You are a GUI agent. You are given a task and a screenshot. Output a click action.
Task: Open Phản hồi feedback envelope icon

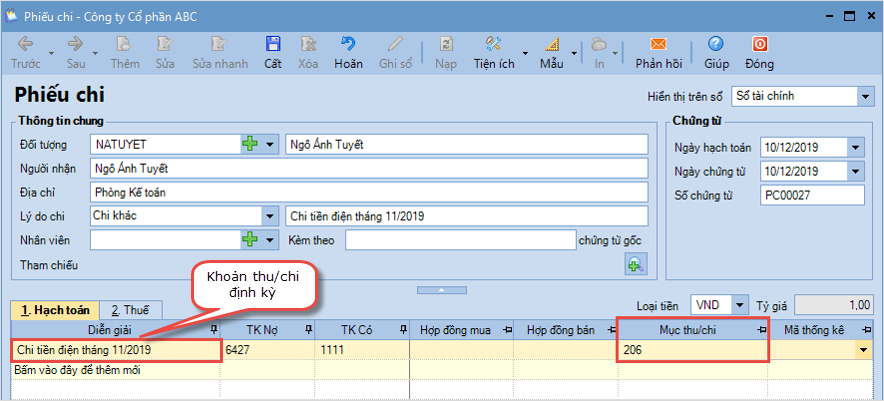point(658,45)
